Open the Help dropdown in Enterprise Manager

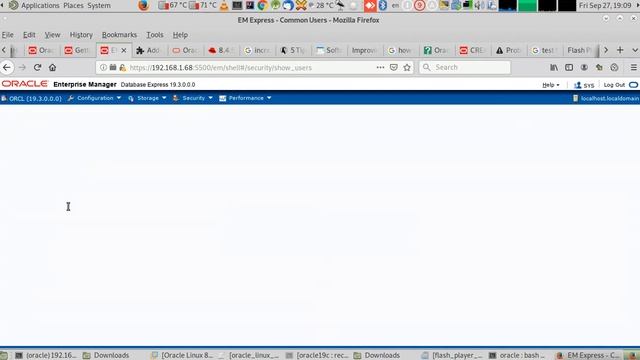click(551, 85)
